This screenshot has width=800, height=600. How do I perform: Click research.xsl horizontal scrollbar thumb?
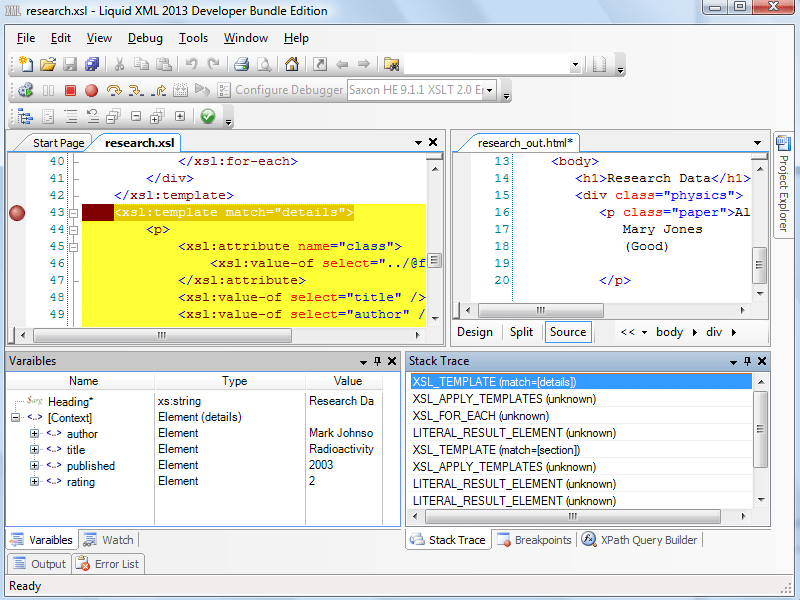tap(162, 336)
